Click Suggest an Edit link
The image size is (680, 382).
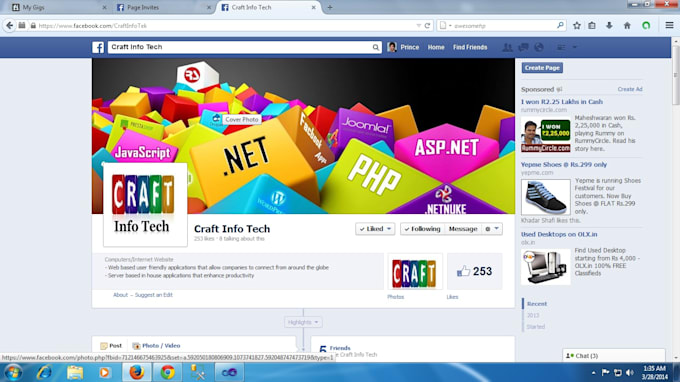pos(154,295)
